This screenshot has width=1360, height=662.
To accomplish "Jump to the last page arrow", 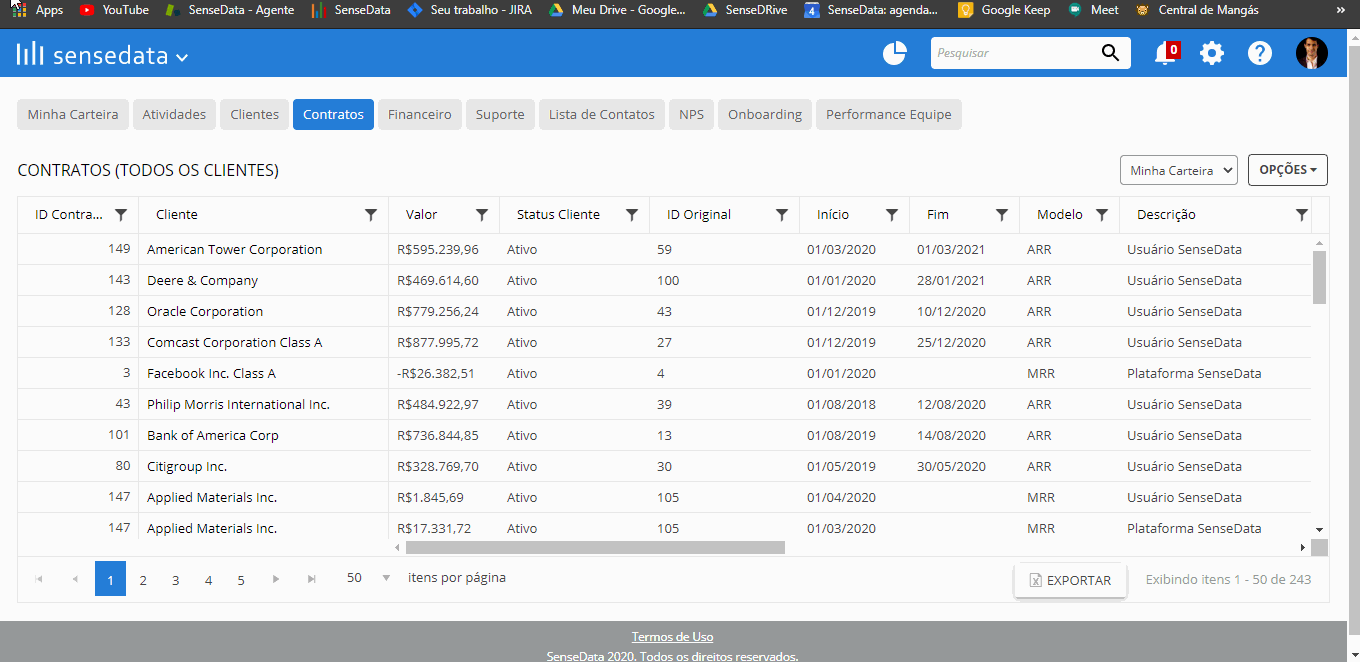I will click(x=312, y=579).
